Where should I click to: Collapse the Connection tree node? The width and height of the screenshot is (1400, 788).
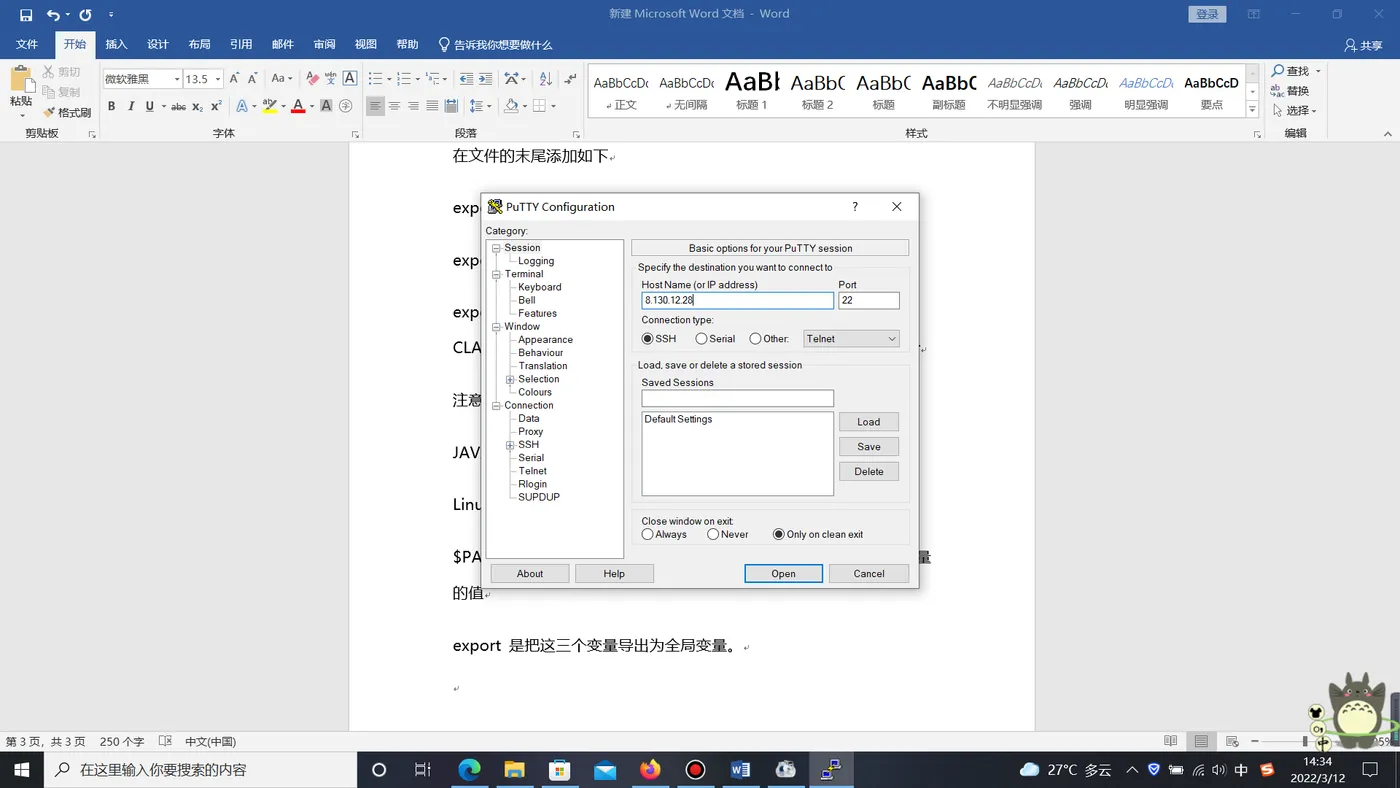(x=496, y=406)
